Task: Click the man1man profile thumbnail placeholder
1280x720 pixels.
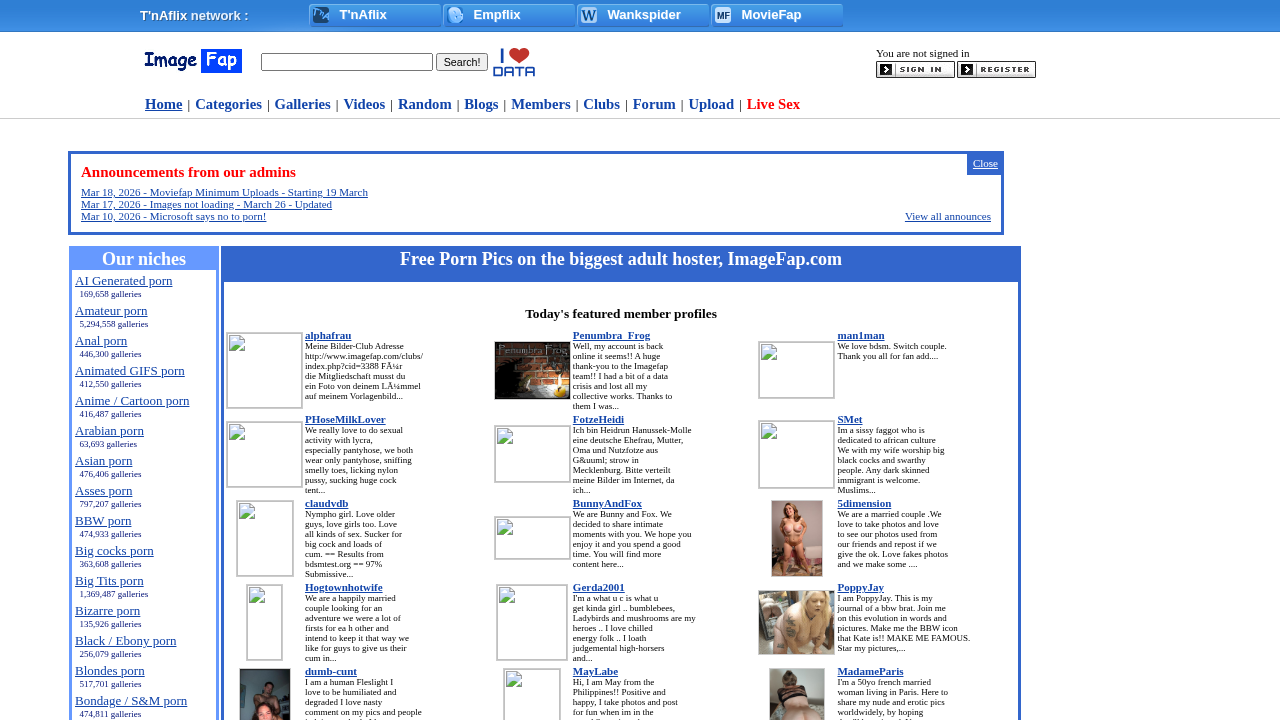Action: click(796, 370)
